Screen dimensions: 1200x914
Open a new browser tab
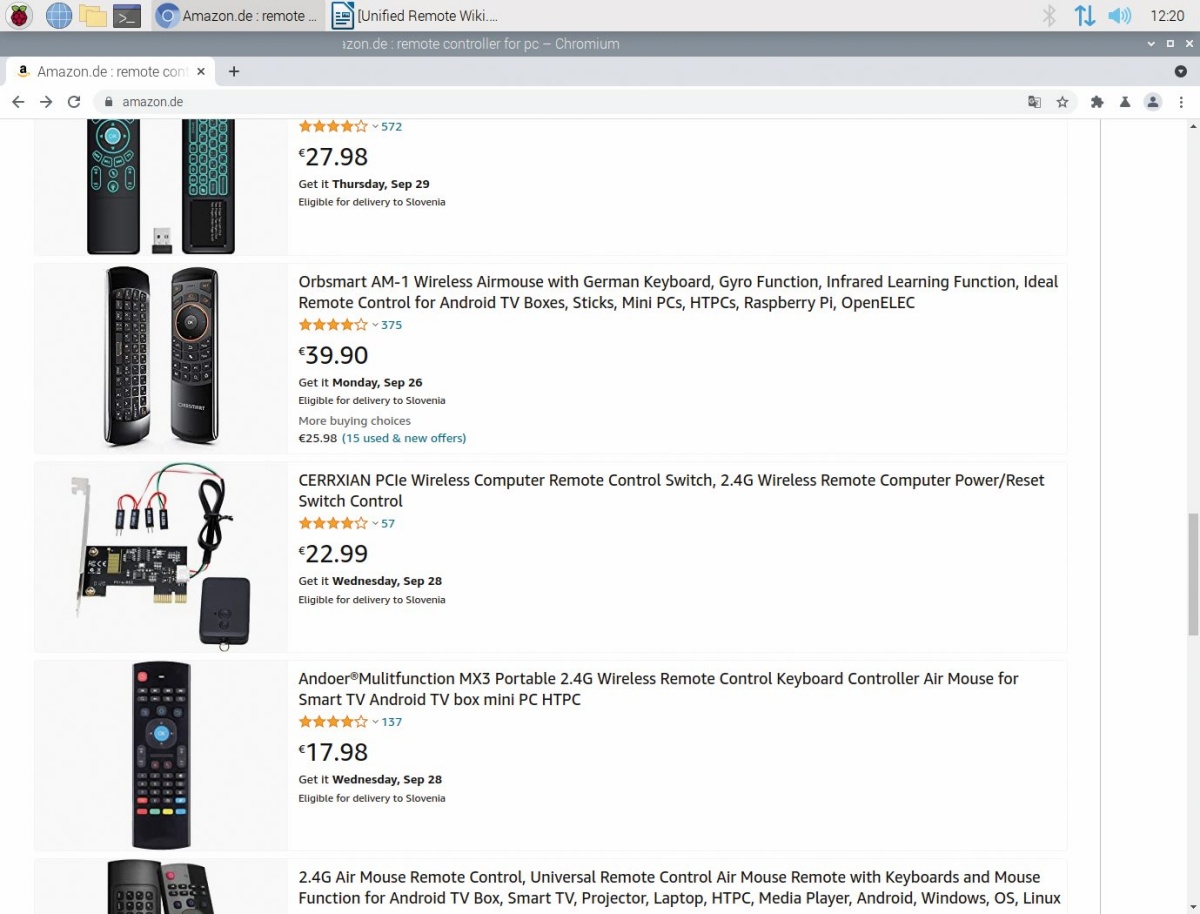[x=234, y=72]
